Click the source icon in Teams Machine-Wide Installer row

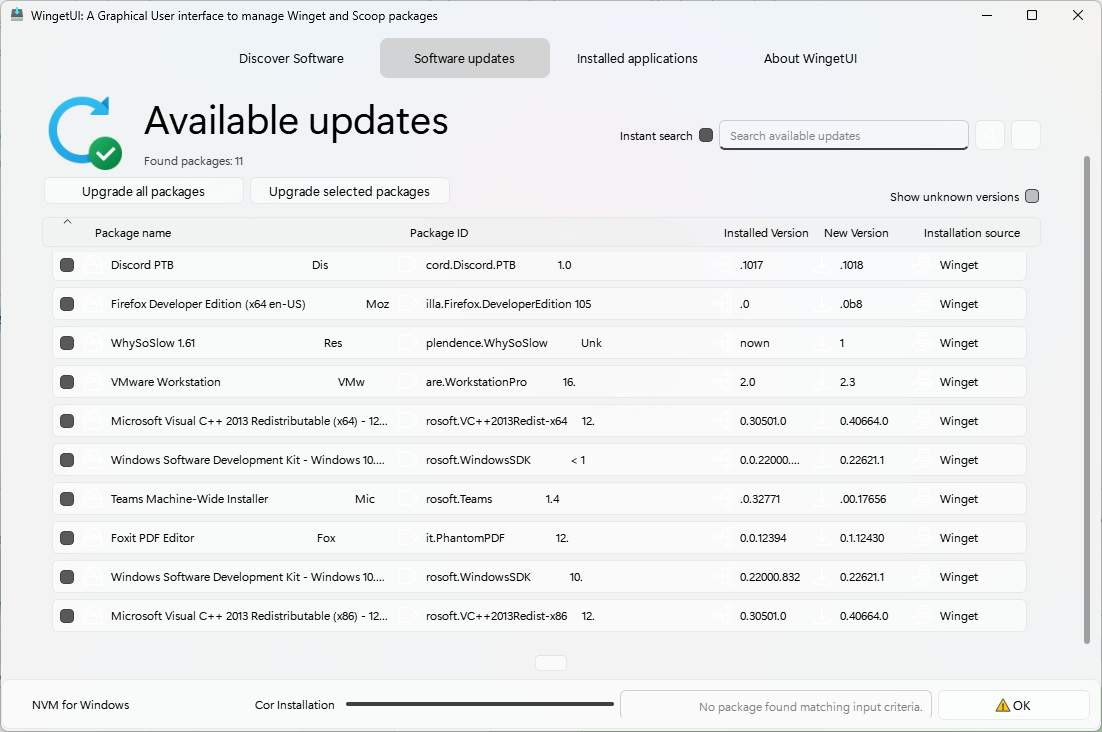pyautogui.click(x=921, y=499)
